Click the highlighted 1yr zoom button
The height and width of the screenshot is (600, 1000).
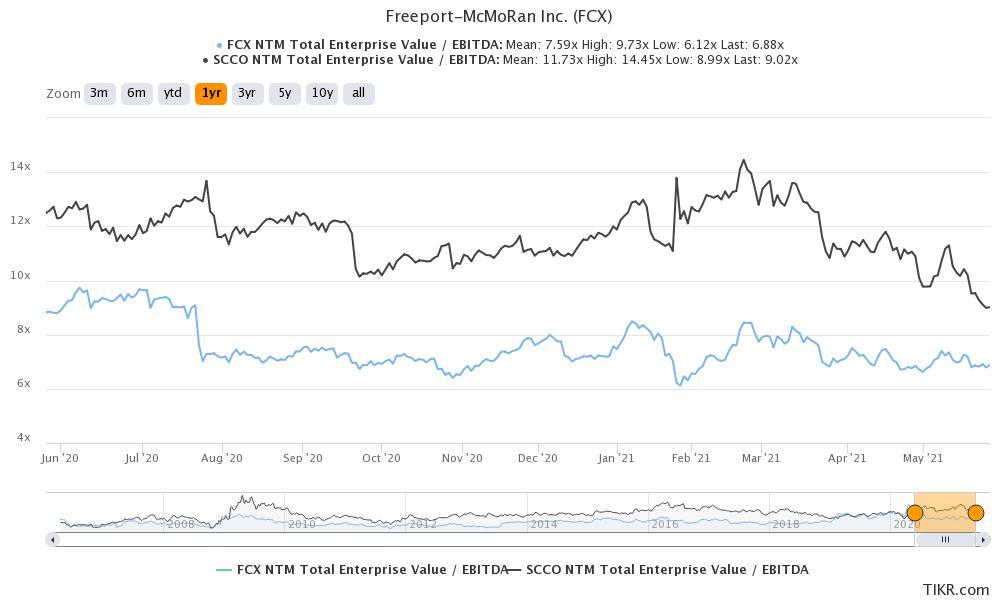click(x=210, y=93)
